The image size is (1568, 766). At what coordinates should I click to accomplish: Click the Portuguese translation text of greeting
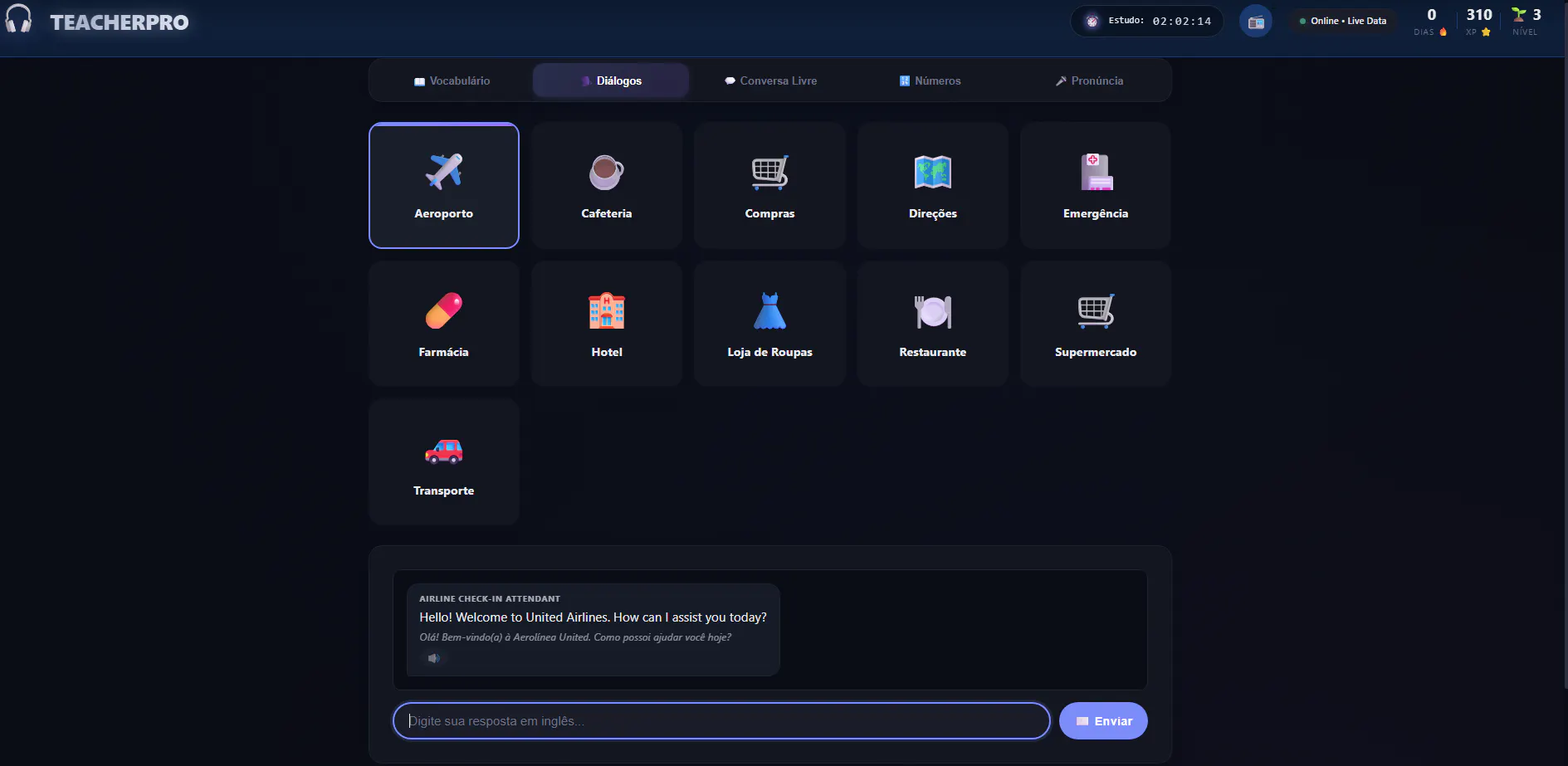point(575,637)
